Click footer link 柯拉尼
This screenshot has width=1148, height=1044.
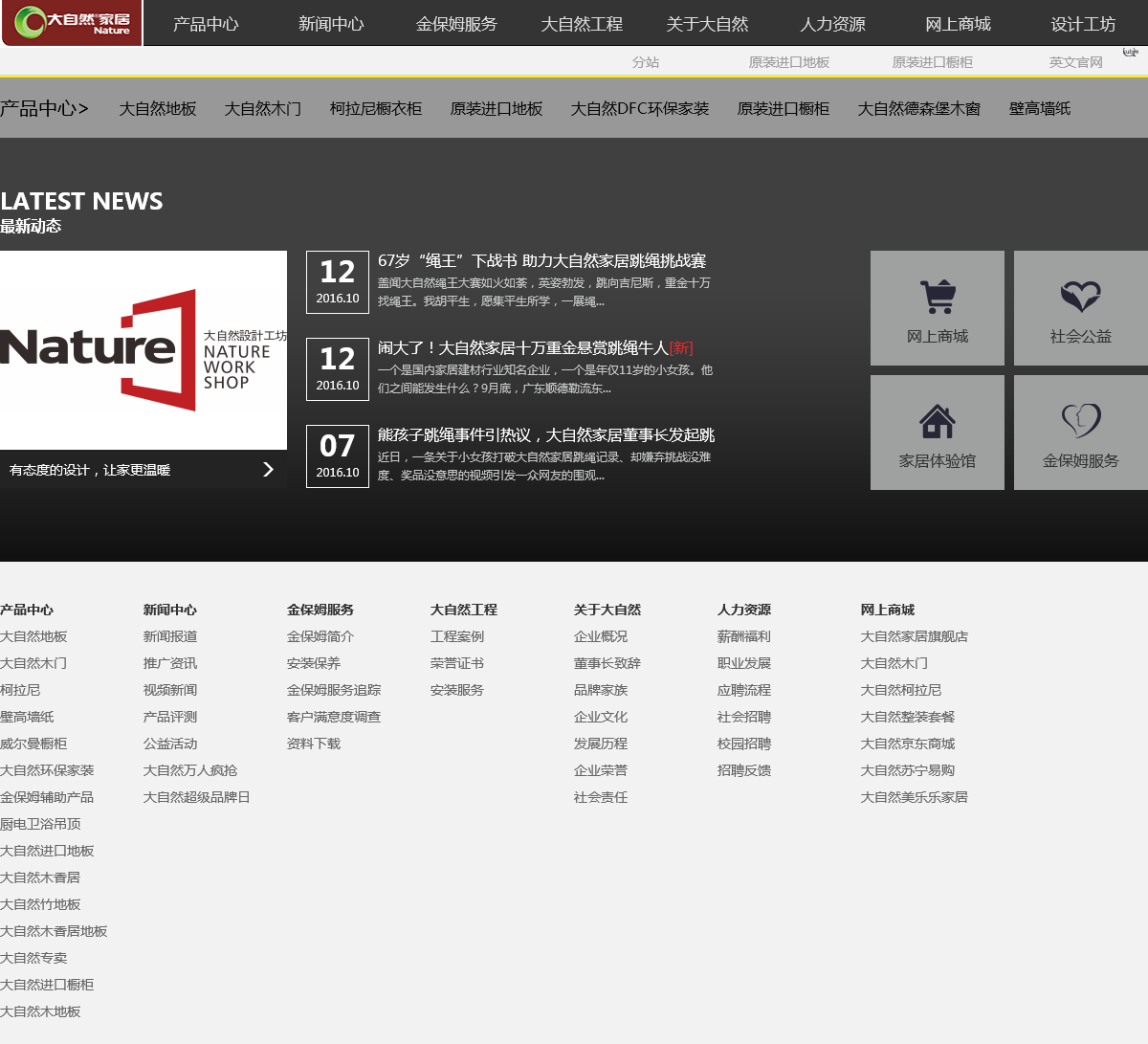(20, 690)
